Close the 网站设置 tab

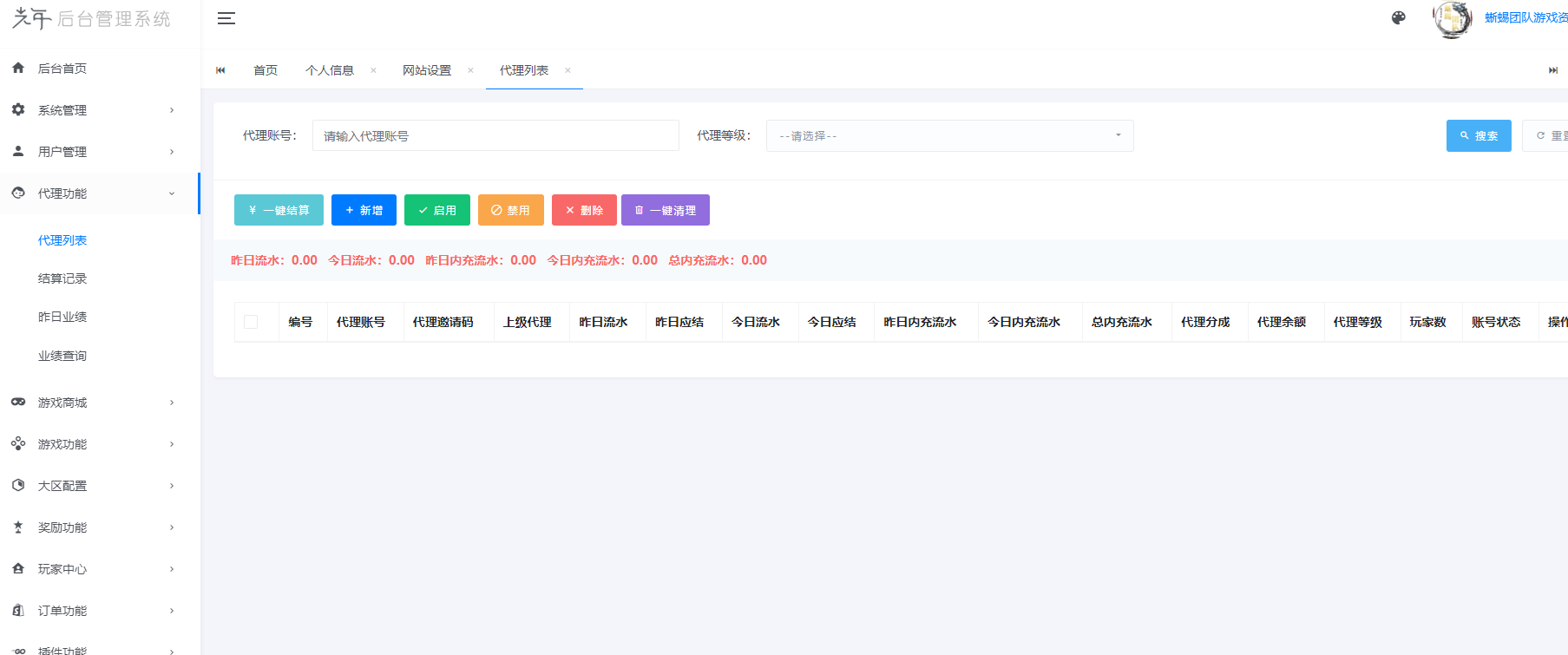470,70
